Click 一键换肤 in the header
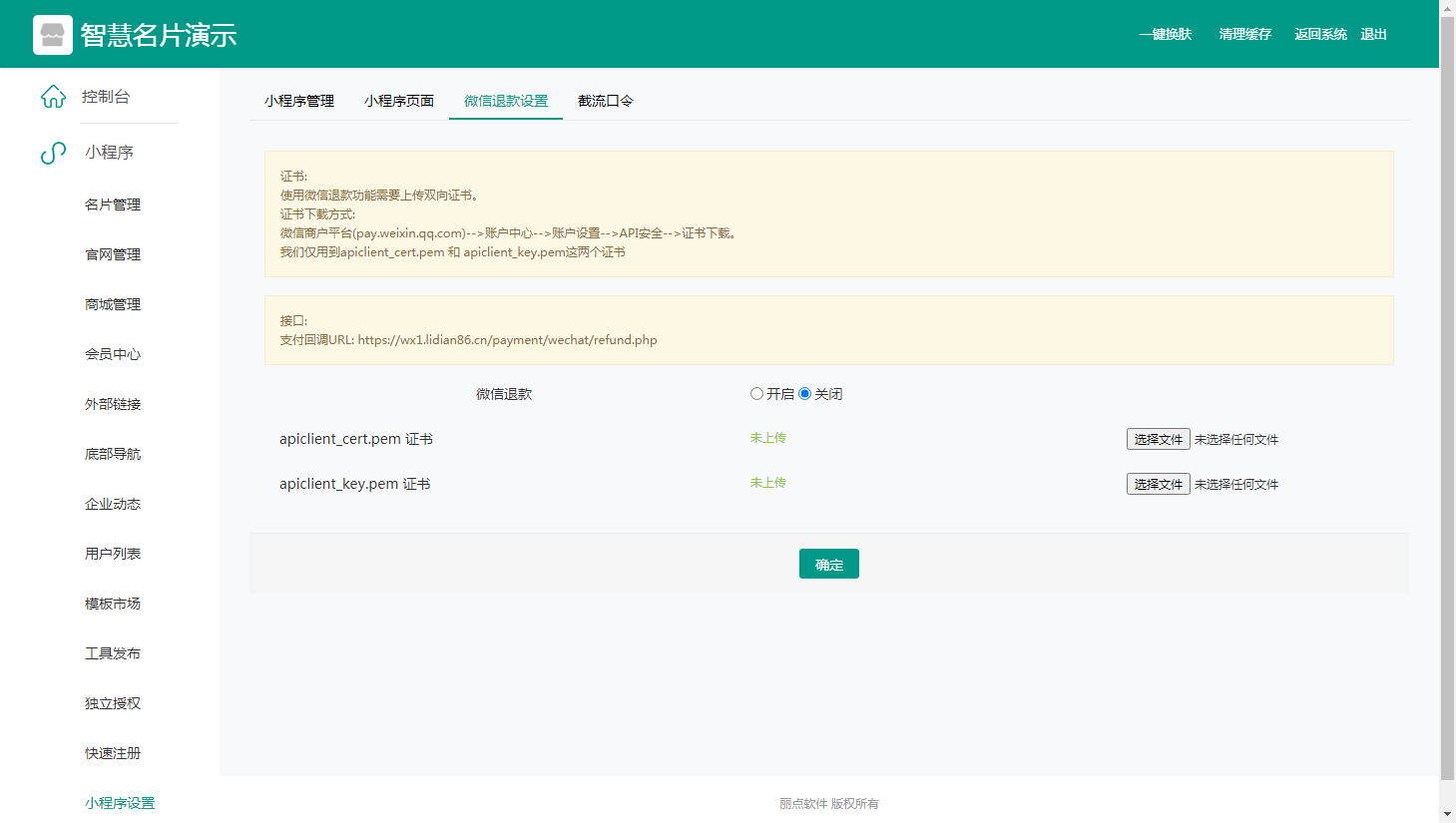The height and width of the screenshot is (823, 1456). pyautogui.click(x=1166, y=34)
